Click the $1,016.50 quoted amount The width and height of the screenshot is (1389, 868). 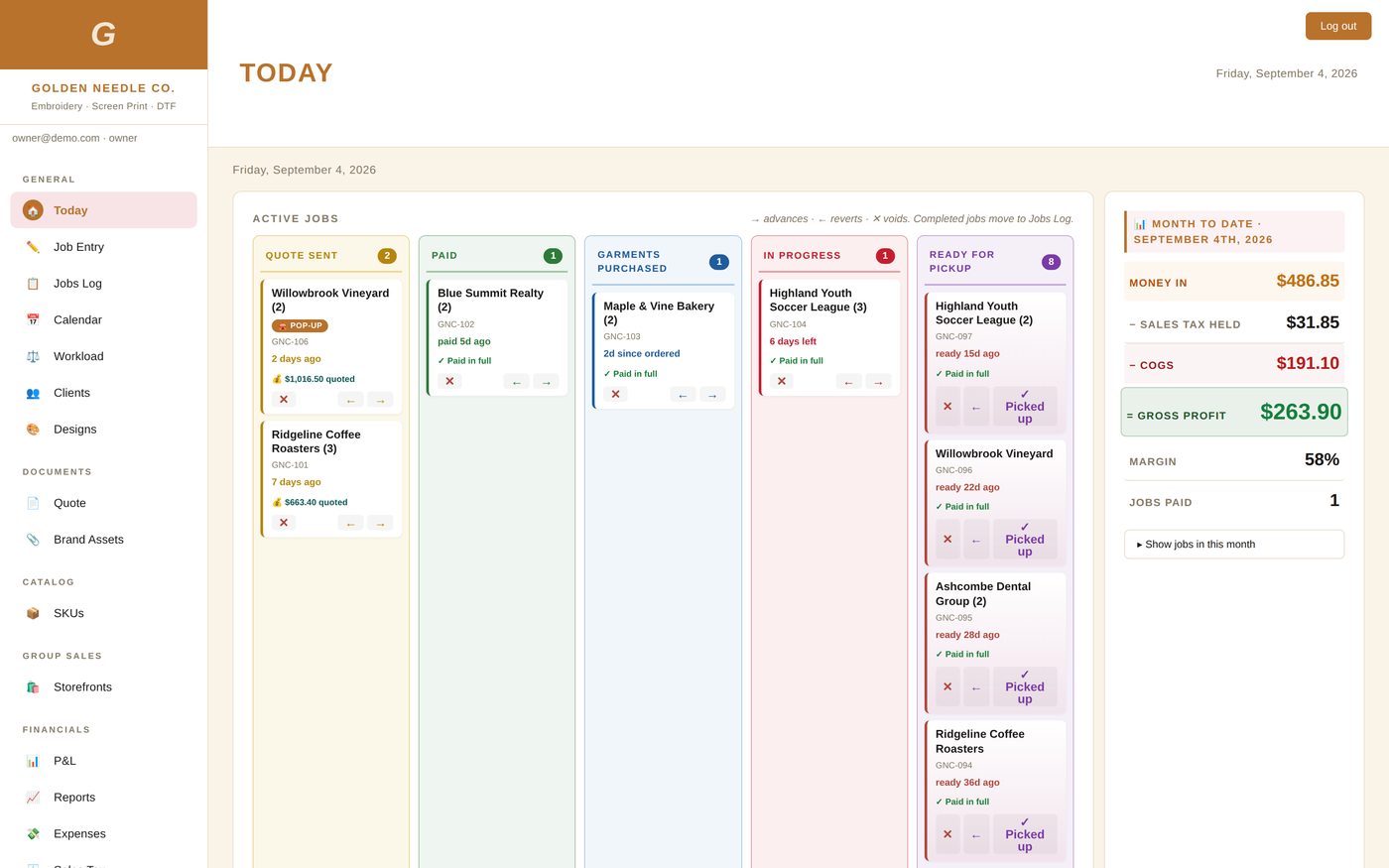coord(314,379)
